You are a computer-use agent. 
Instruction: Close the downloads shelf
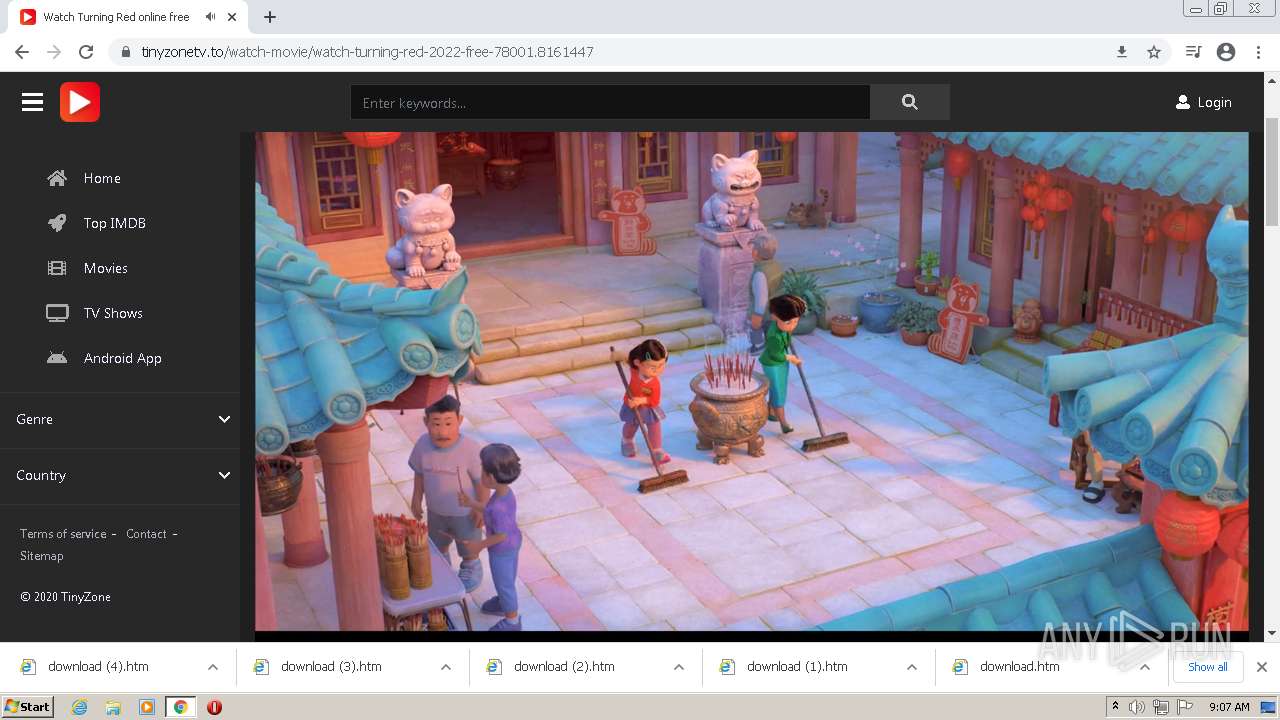tap(1262, 667)
